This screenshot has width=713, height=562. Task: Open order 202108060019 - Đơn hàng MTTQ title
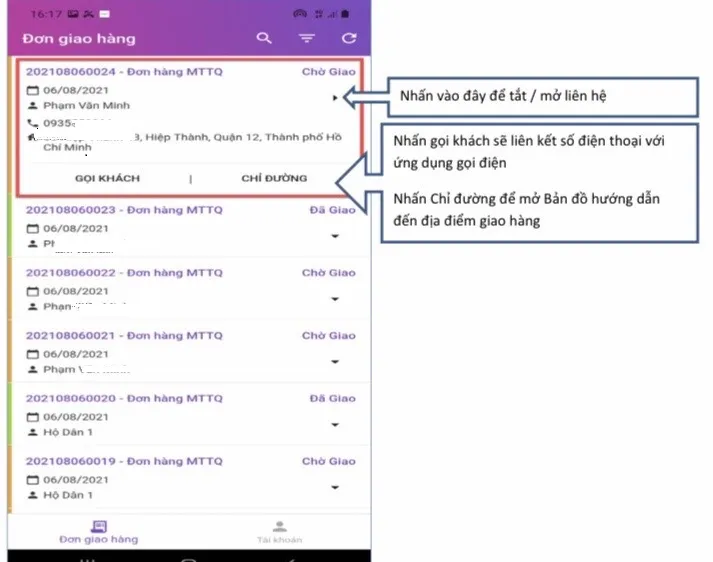pyautogui.click(x=124, y=461)
